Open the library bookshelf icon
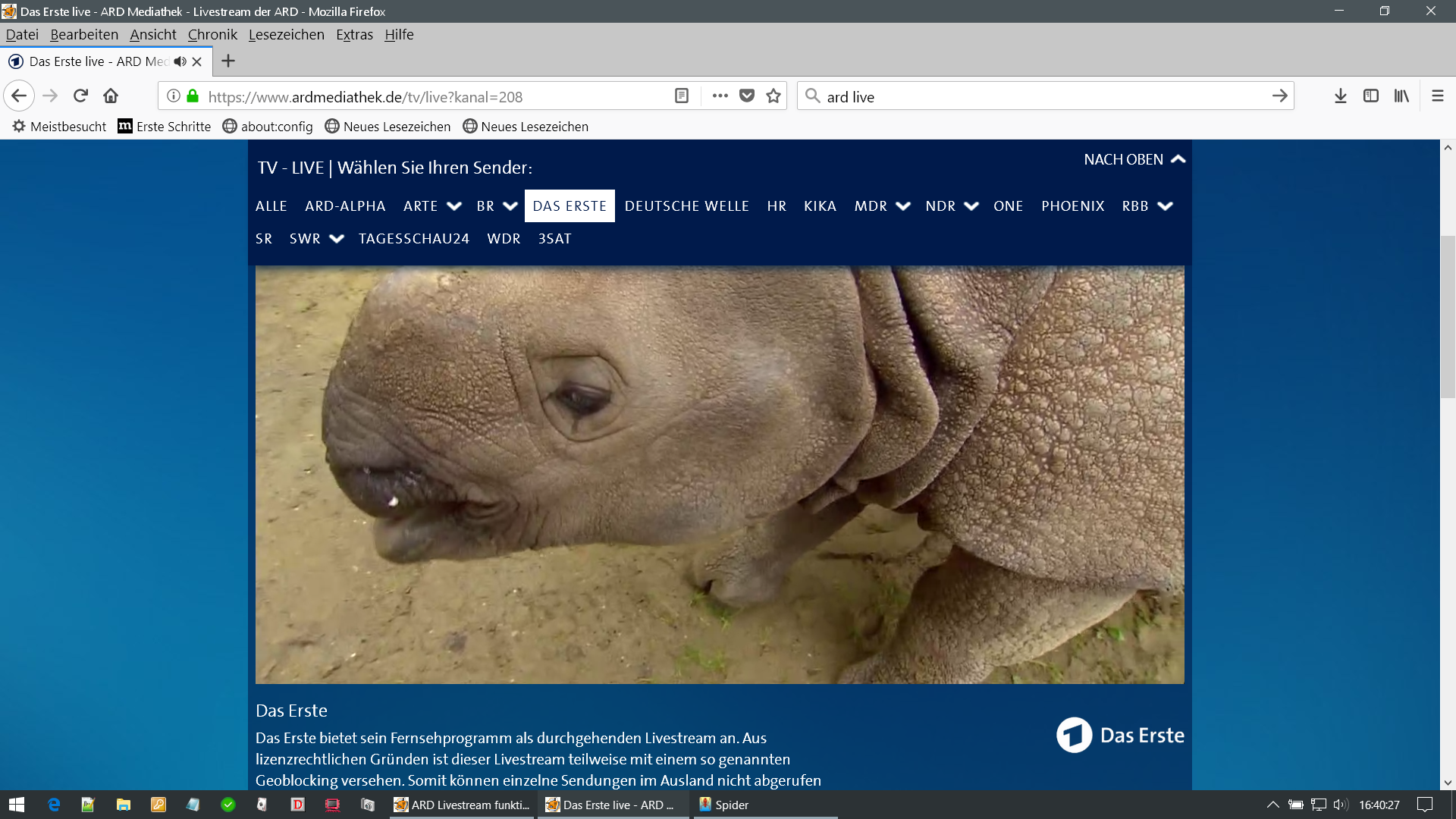 pyautogui.click(x=1401, y=96)
